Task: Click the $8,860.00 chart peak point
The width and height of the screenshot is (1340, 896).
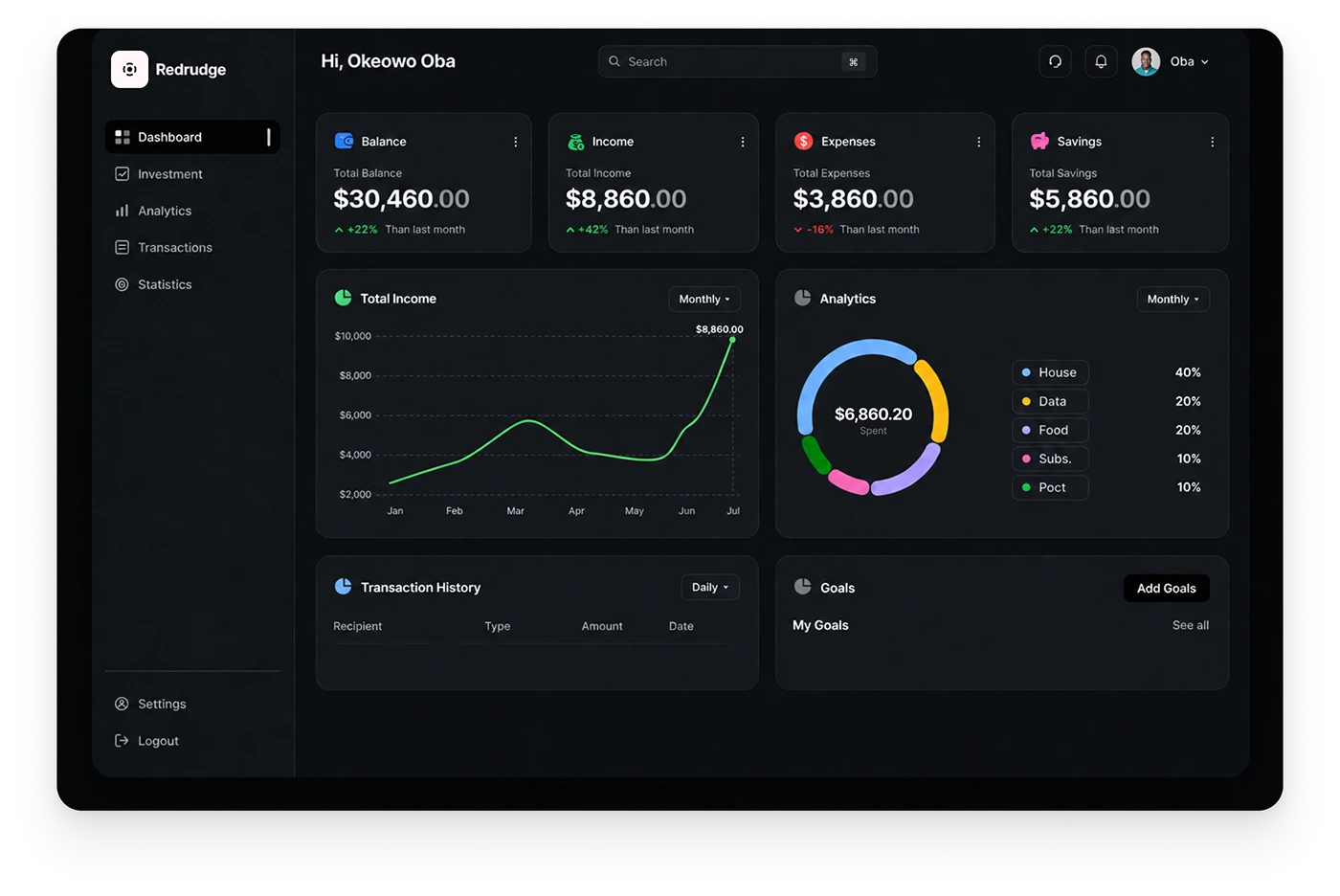Action: click(x=732, y=340)
